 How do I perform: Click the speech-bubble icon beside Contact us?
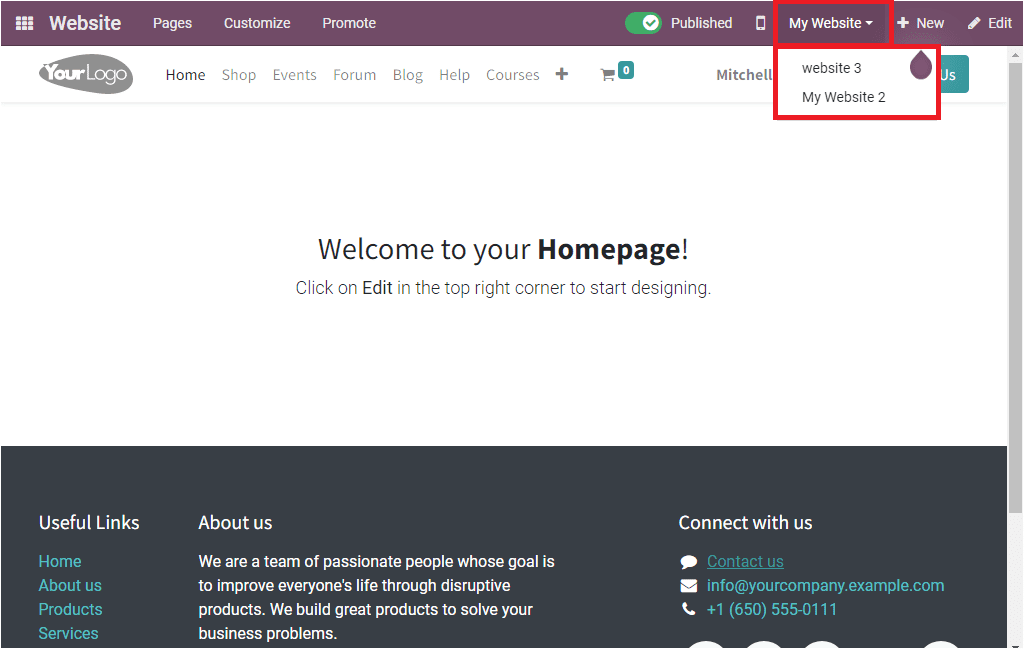click(688, 561)
